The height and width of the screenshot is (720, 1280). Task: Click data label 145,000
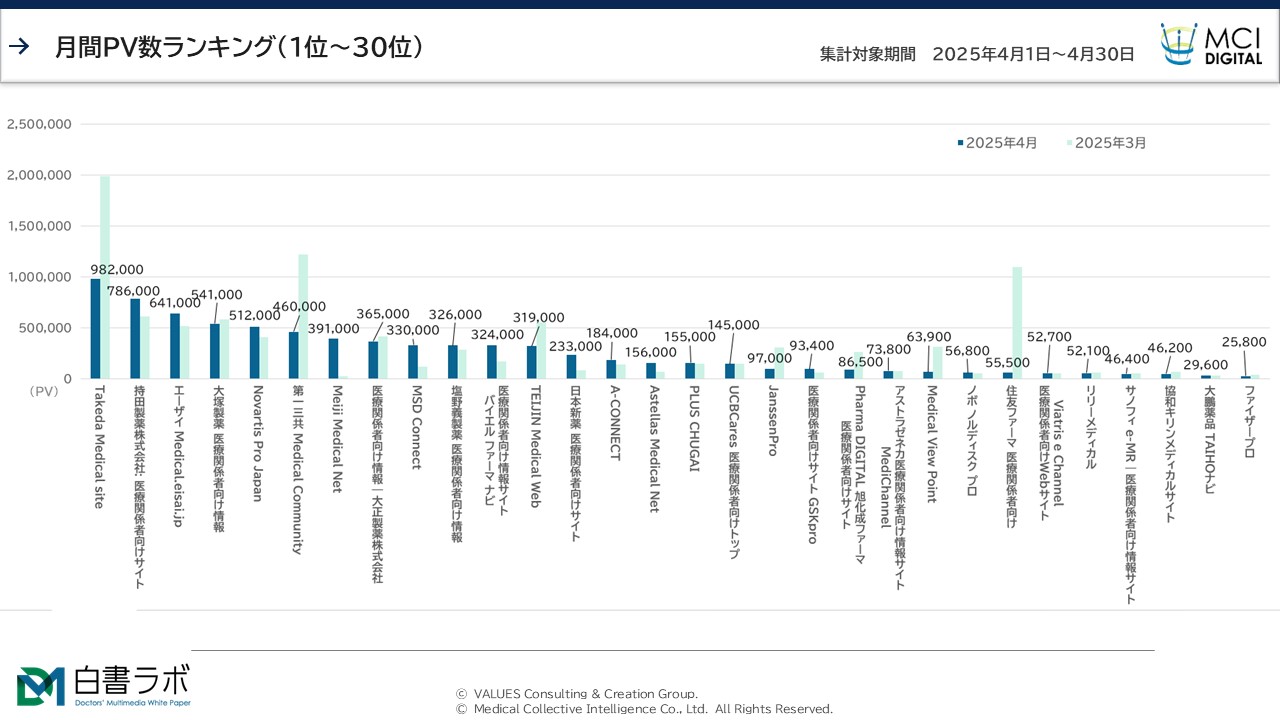[x=734, y=324]
